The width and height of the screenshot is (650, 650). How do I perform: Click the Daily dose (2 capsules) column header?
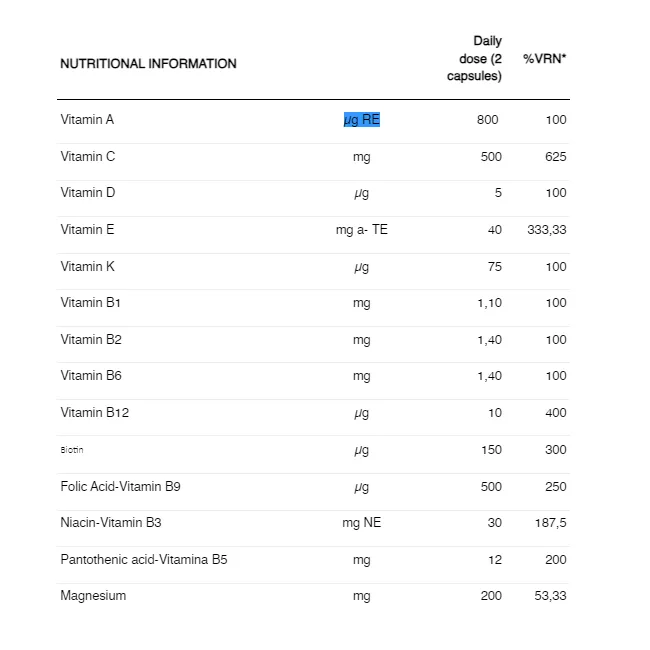tap(475, 58)
